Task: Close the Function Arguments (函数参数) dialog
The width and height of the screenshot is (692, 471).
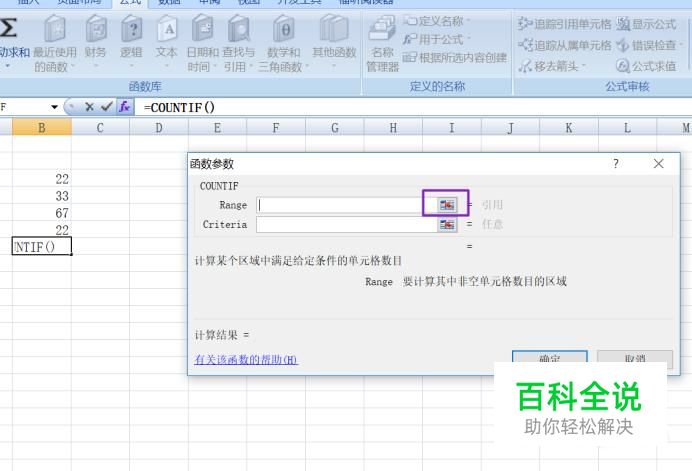Action: tap(658, 164)
